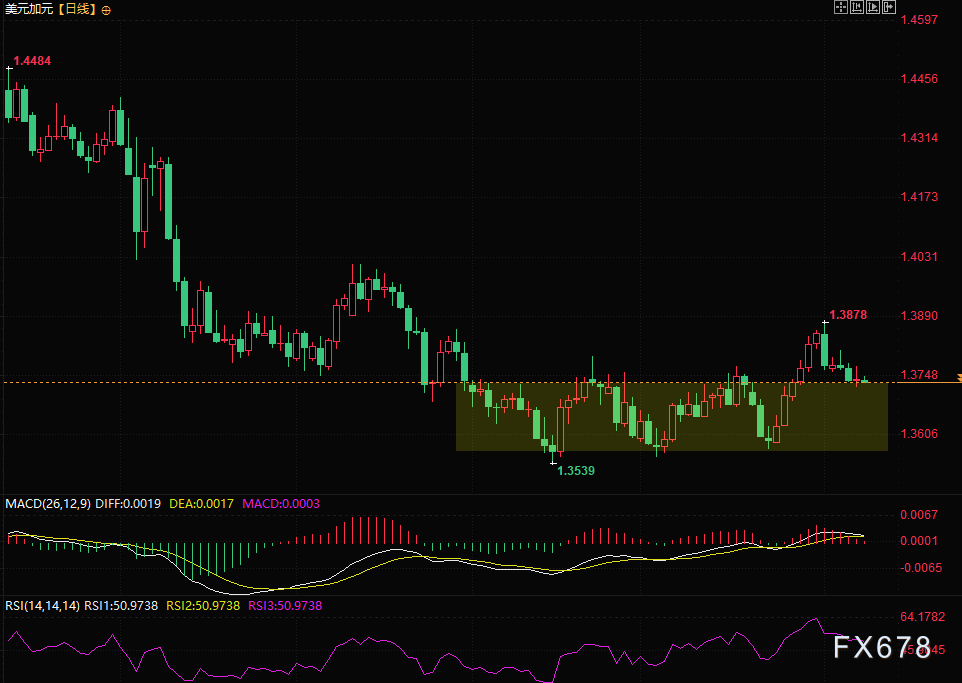Click the circled plus icon beside 日线

click(107, 9)
